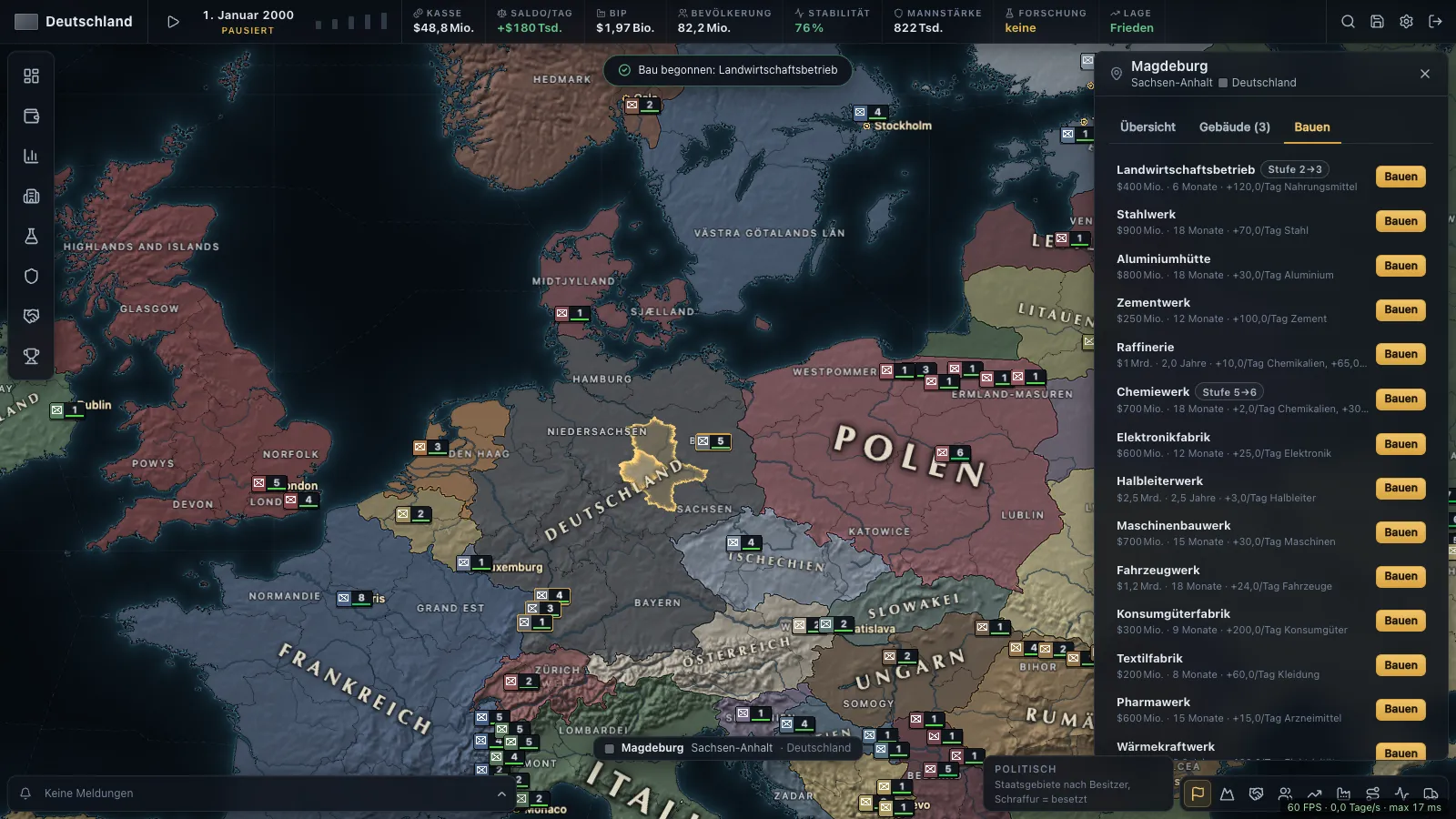Expand the notifications bar chevron

[501, 794]
